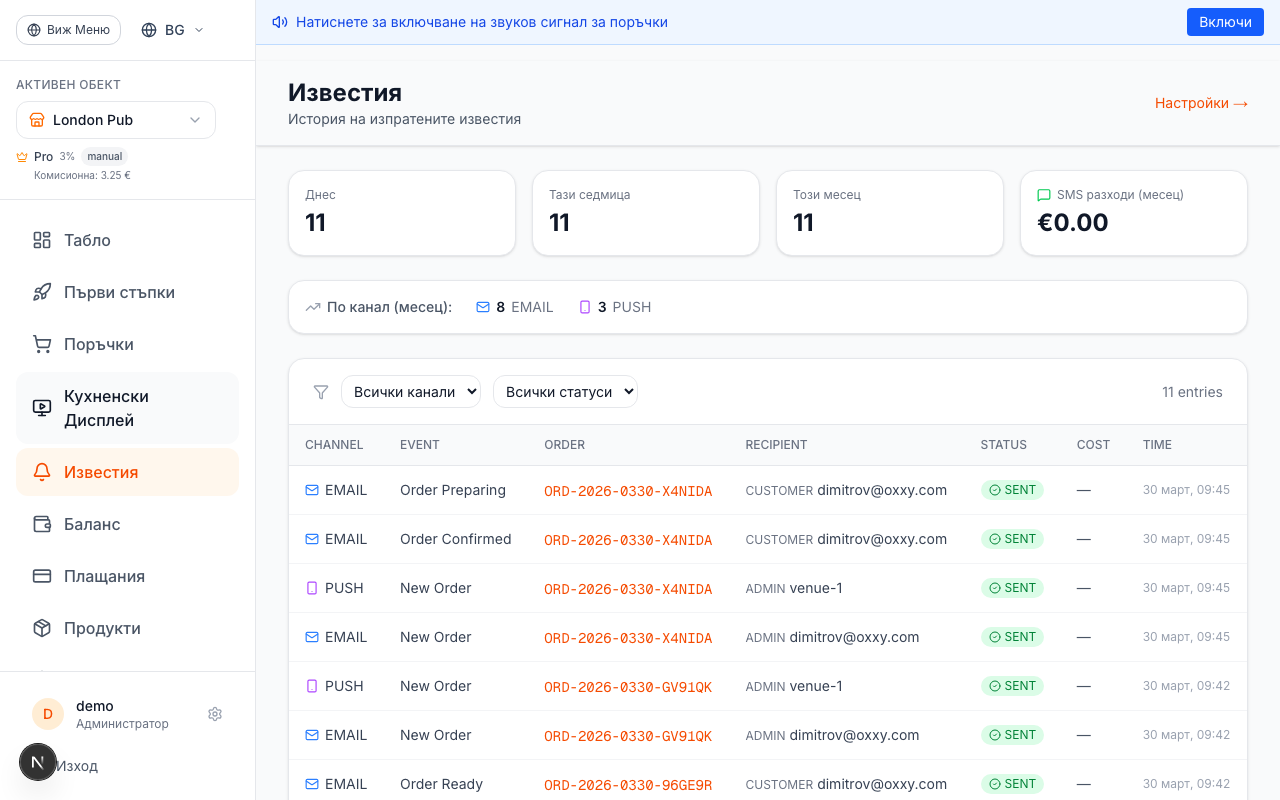
Task: Click the Табло dashboard grid icon
Action: pyautogui.click(x=42, y=240)
